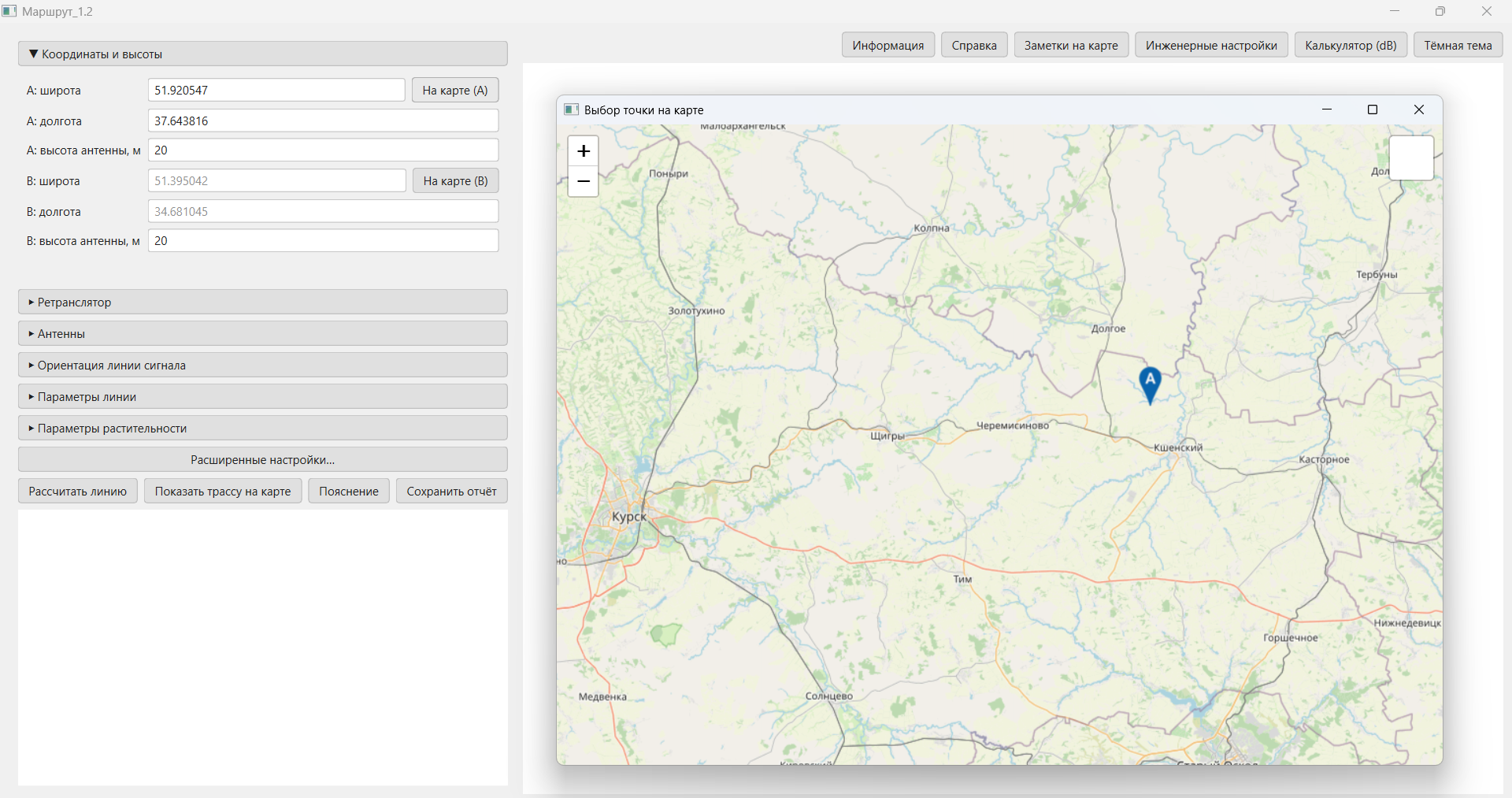Expand the Антенны section
The width and height of the screenshot is (1512, 798).
point(262,334)
